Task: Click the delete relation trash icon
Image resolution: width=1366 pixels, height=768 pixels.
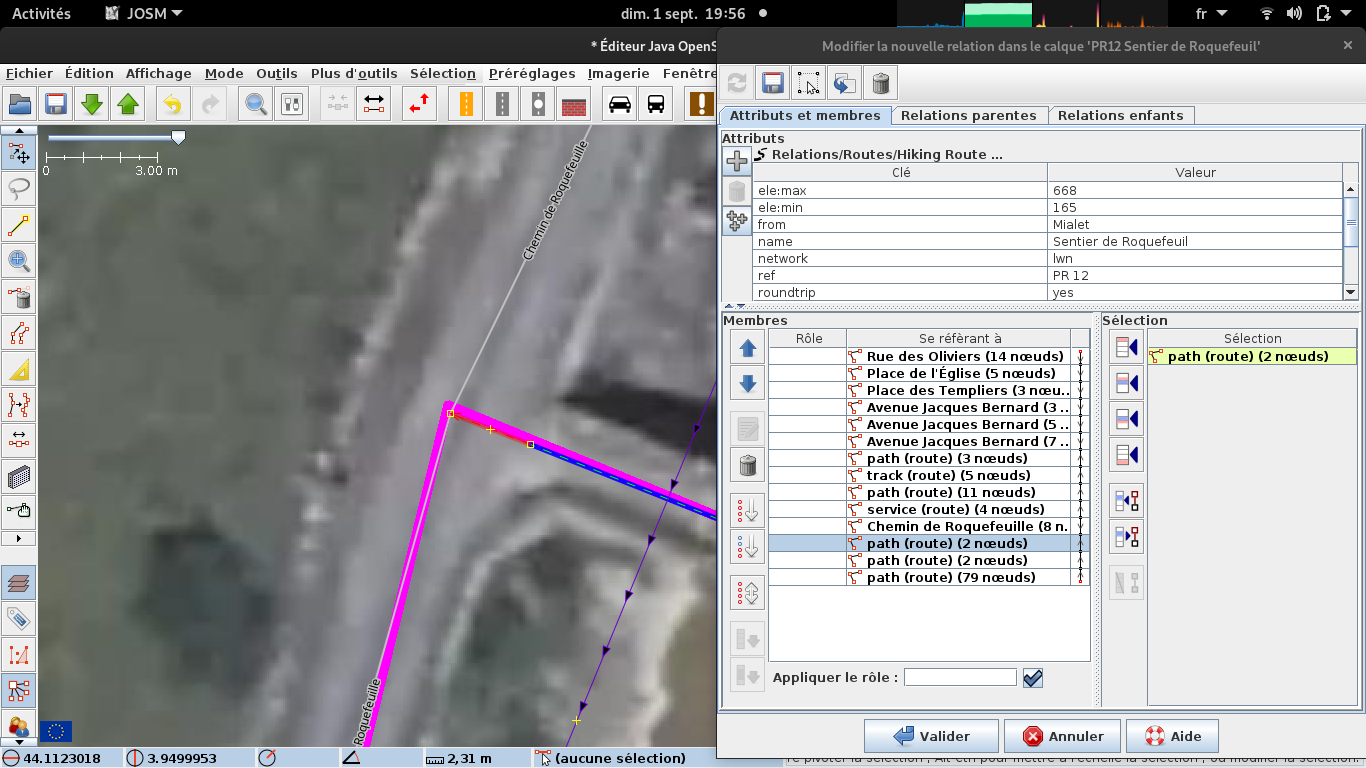Action: (x=880, y=83)
